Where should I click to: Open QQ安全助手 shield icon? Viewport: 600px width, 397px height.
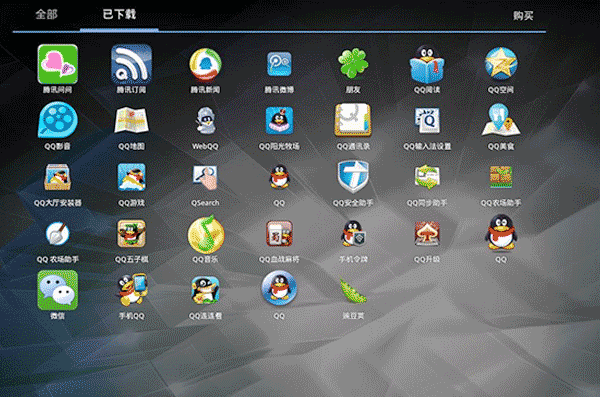click(x=353, y=177)
